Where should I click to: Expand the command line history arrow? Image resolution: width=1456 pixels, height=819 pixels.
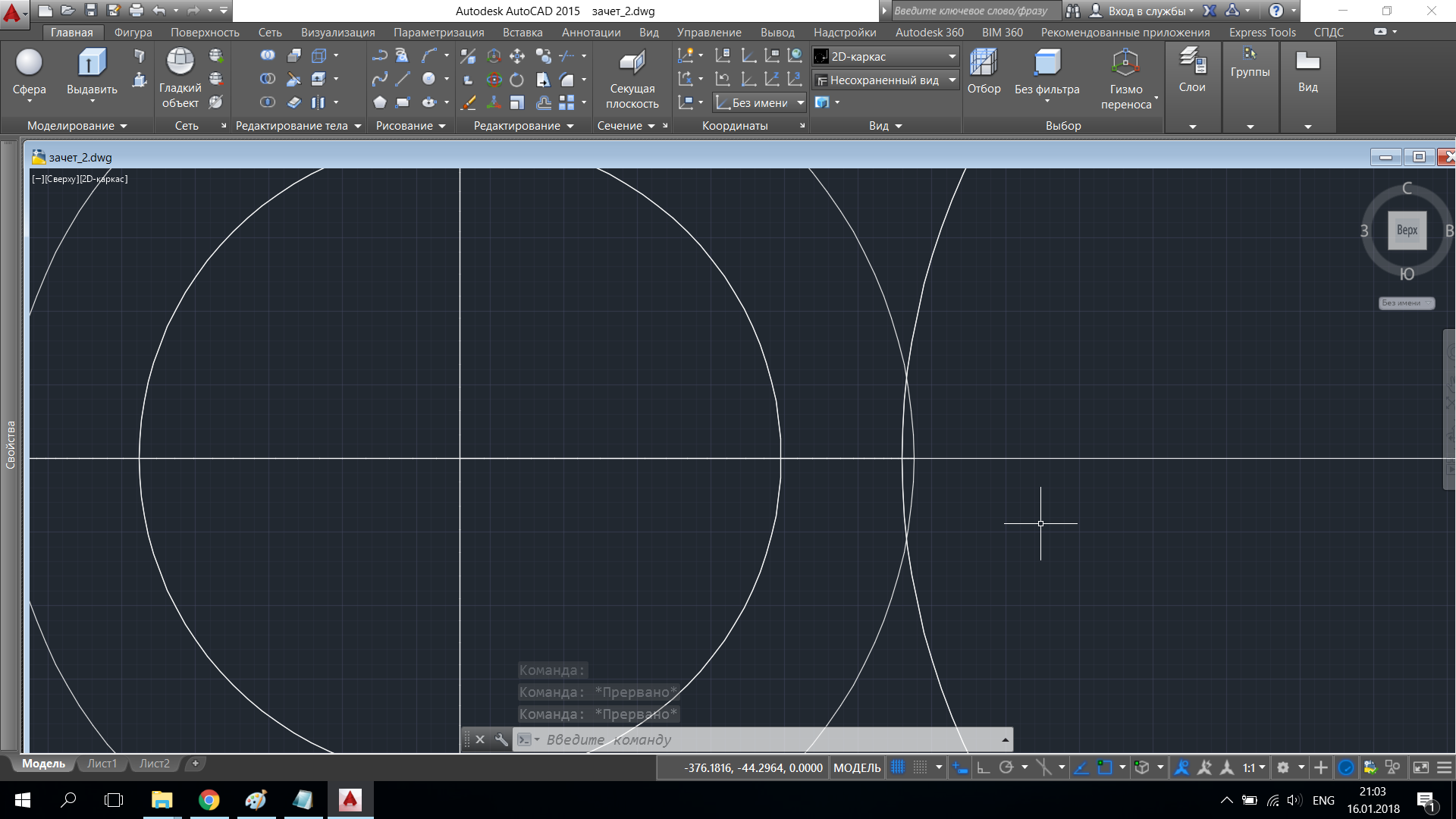[1006, 739]
